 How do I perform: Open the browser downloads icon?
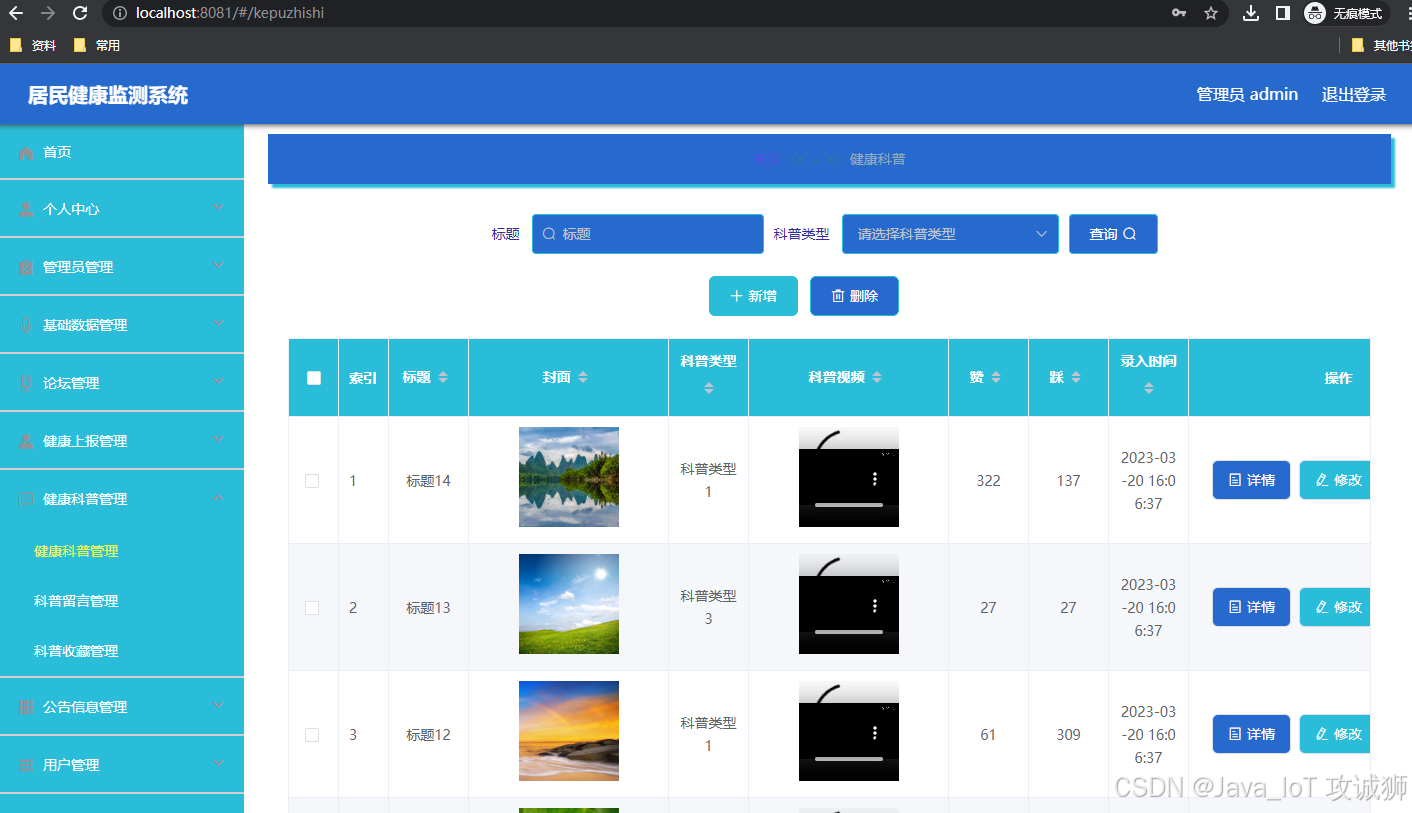(1251, 13)
